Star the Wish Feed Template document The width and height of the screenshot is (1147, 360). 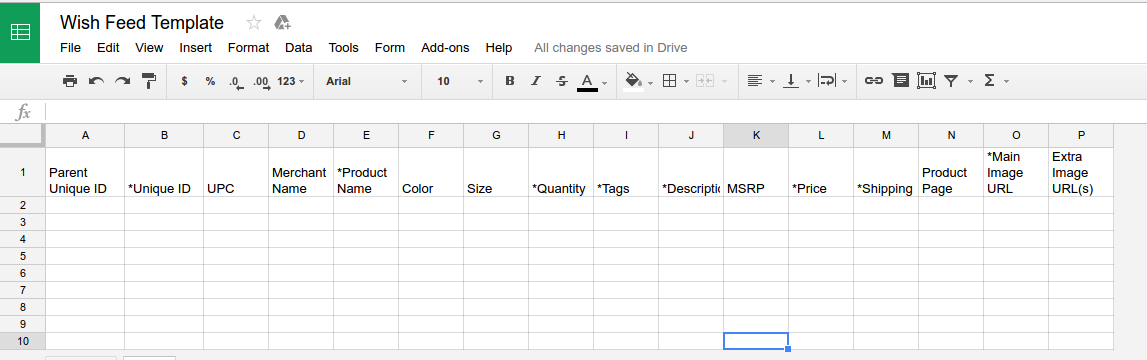coord(254,23)
